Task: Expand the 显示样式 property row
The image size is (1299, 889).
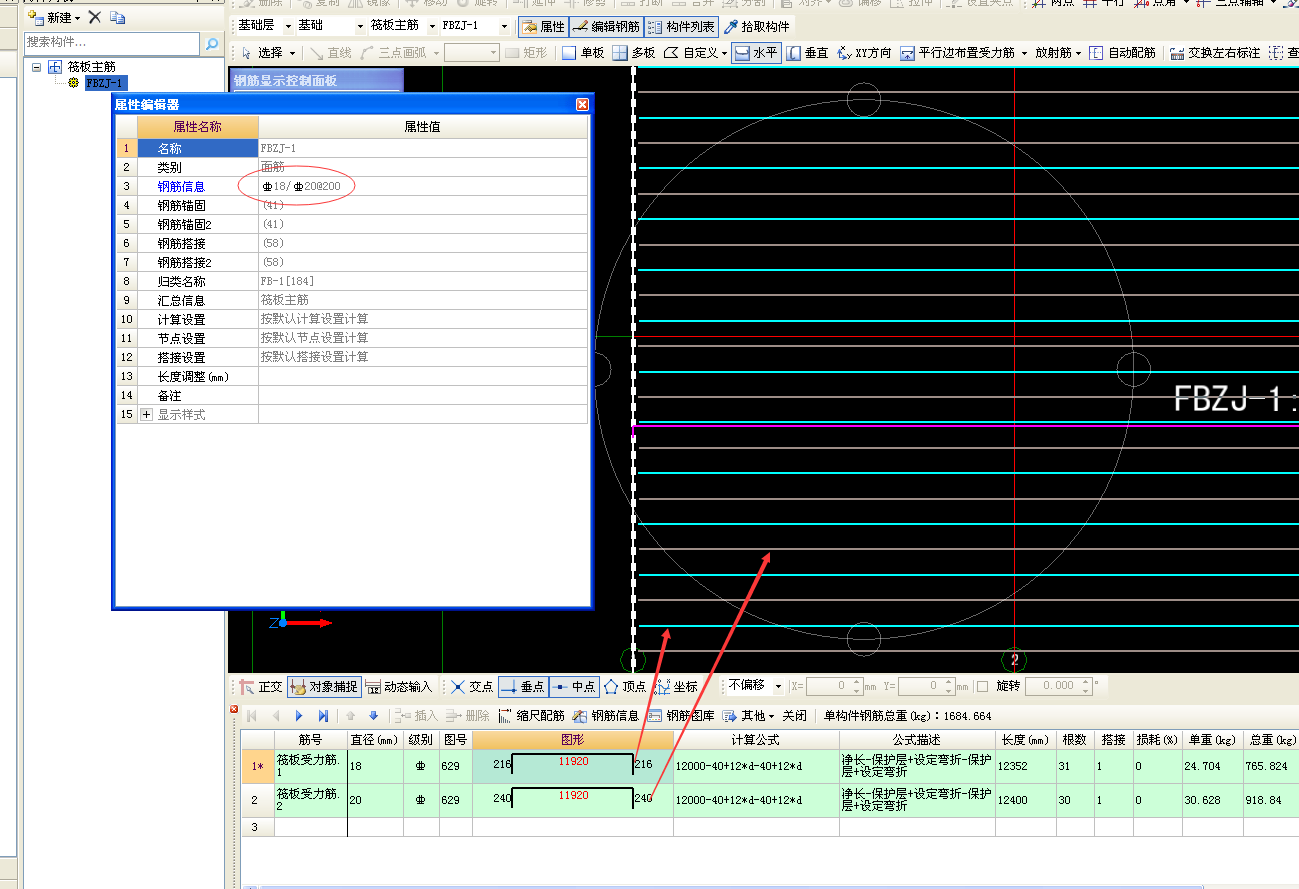Action: tap(146, 414)
